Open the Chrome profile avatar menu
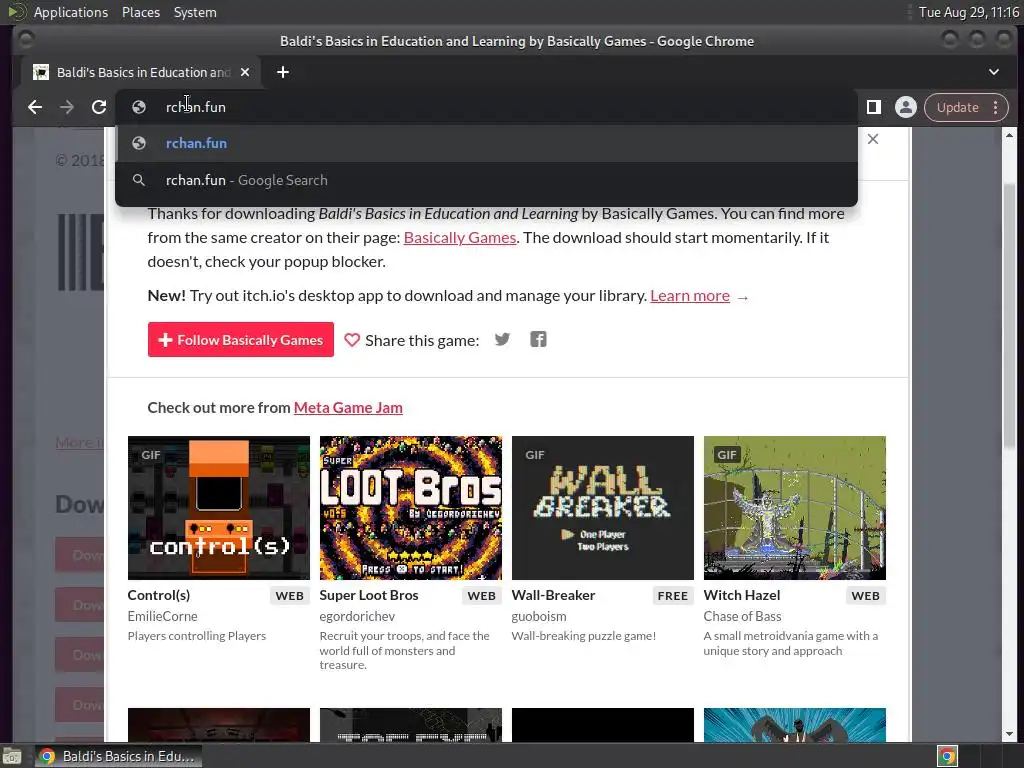The image size is (1024, 768). (906, 107)
